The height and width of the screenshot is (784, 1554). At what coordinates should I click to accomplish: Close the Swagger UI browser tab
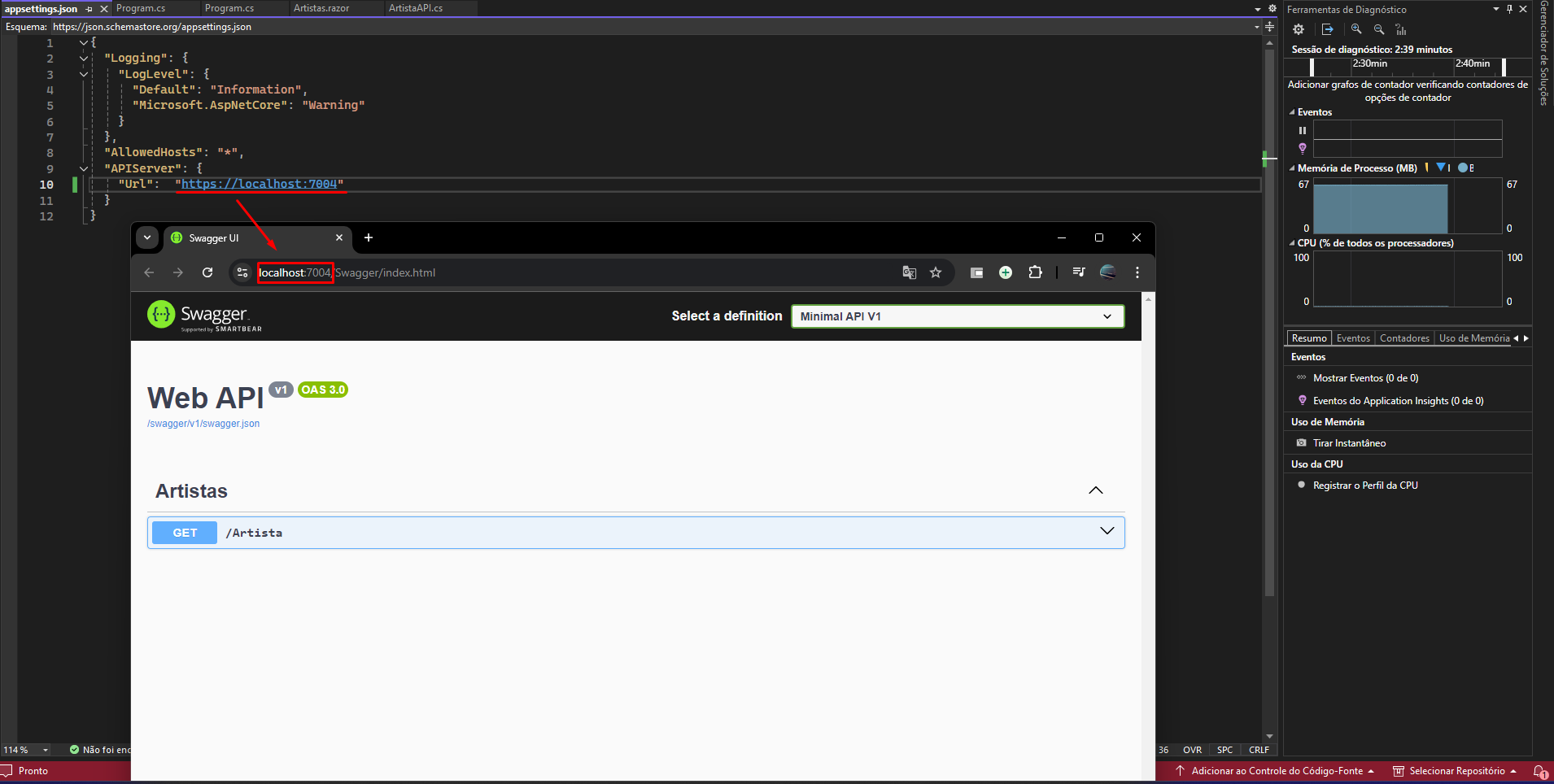(339, 237)
